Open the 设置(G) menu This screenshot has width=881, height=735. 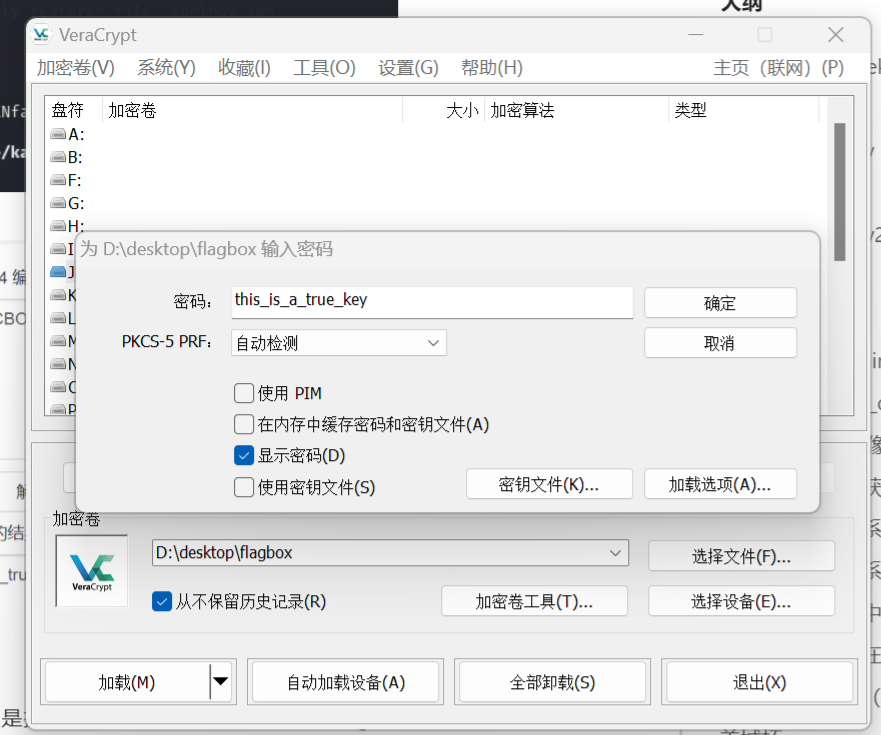tap(408, 68)
